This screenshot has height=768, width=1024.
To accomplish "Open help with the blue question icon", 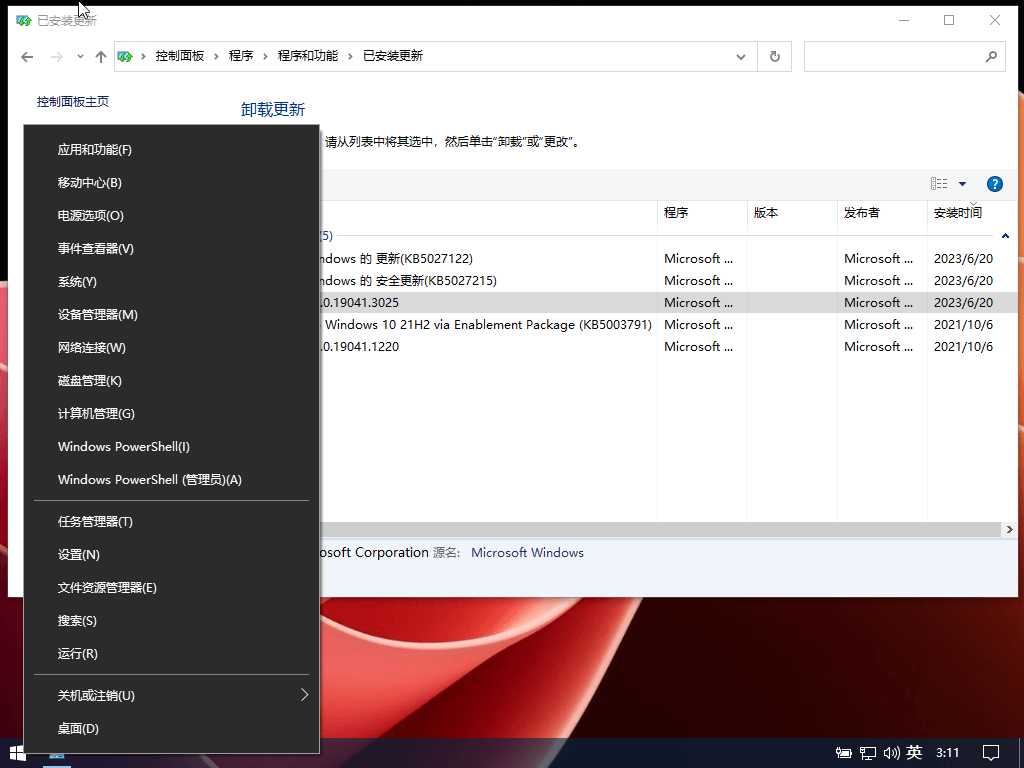I will [x=995, y=184].
